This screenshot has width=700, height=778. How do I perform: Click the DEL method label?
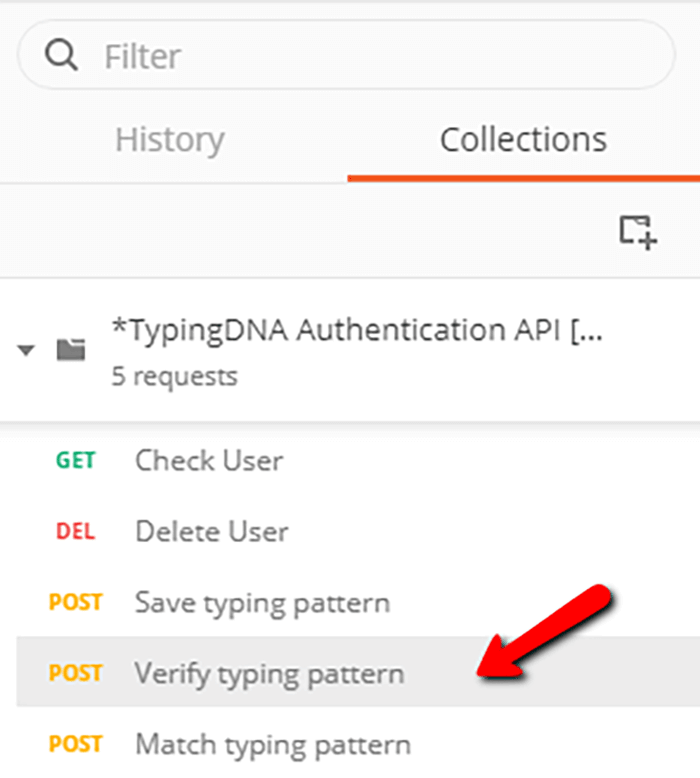[75, 531]
